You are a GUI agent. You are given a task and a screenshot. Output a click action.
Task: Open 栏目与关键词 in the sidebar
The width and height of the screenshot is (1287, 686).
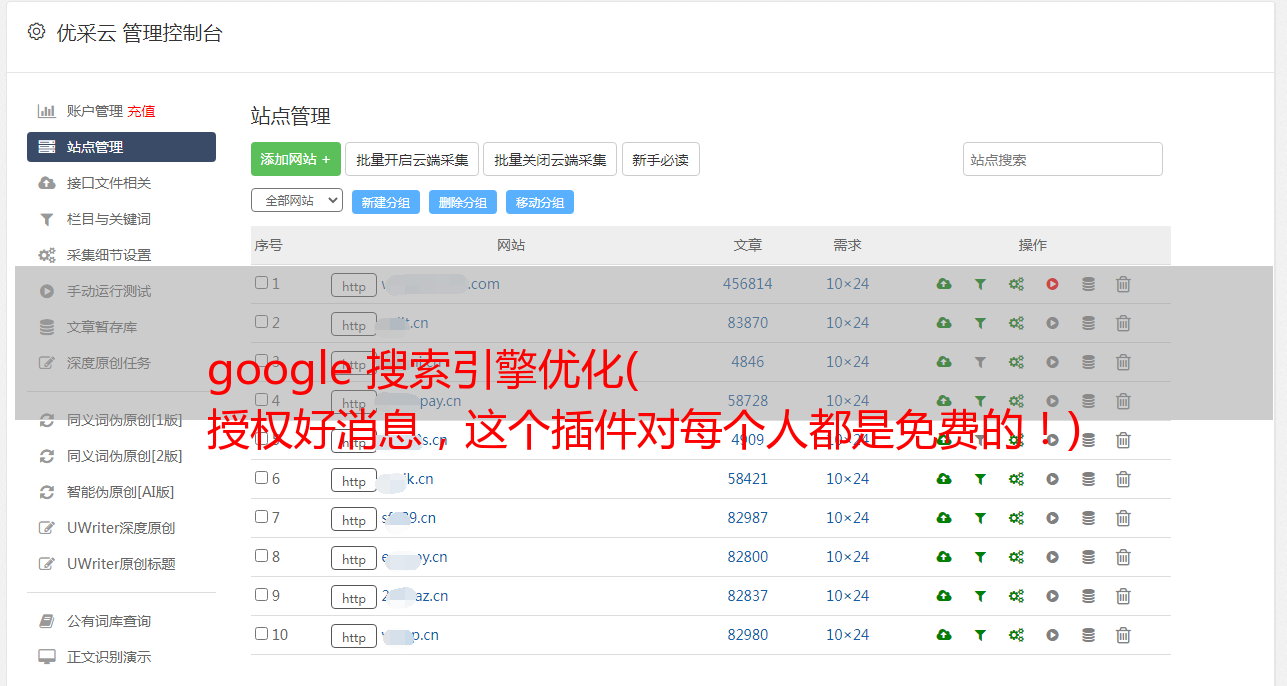[x=109, y=219]
